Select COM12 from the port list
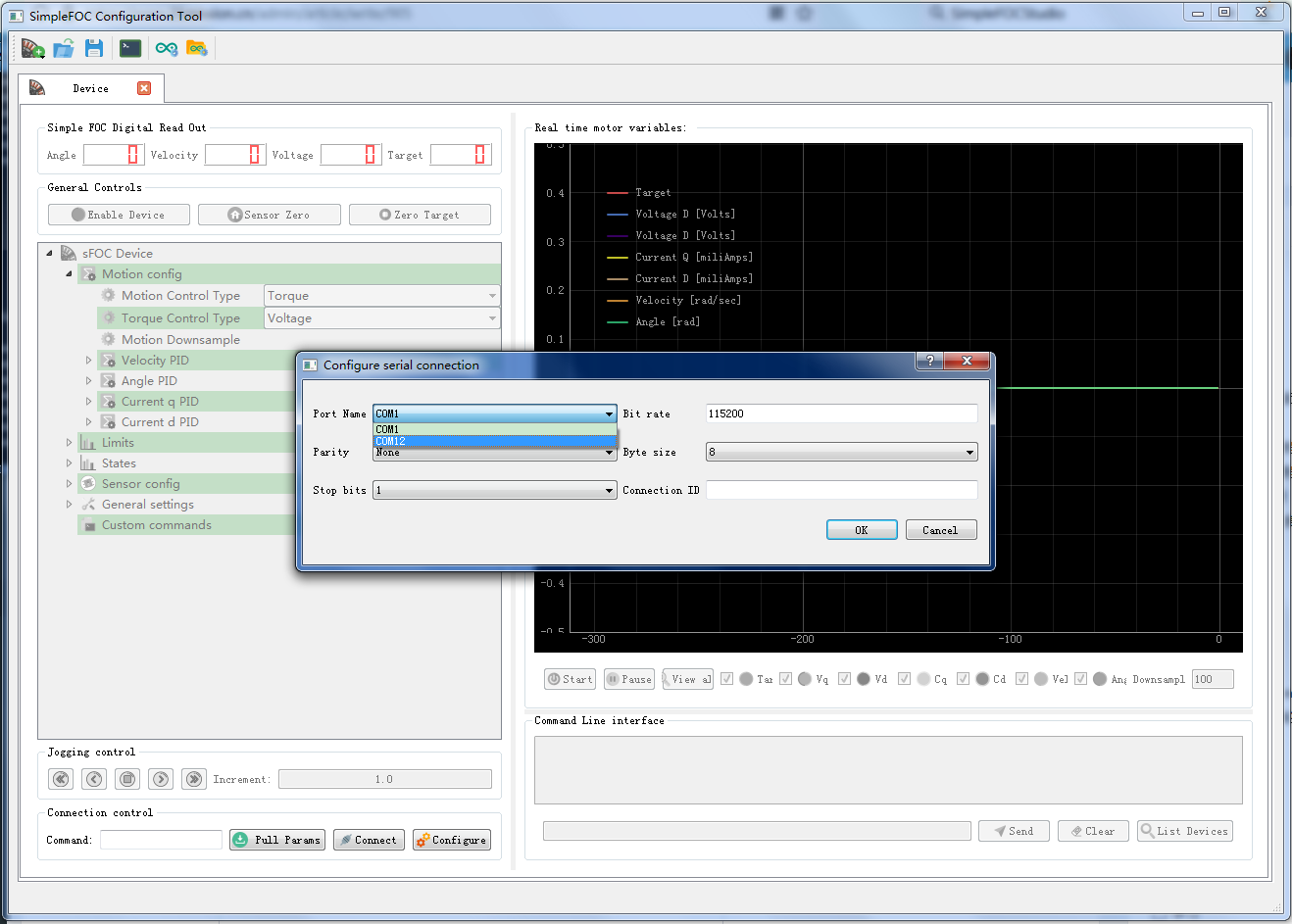The width and height of the screenshot is (1292, 924). (495, 441)
